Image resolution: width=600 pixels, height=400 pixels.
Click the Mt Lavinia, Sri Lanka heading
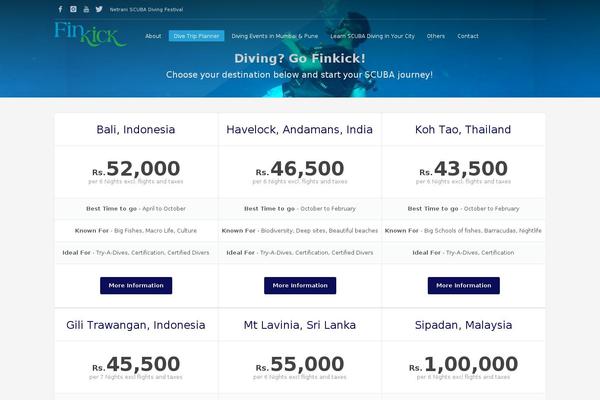coord(300,325)
